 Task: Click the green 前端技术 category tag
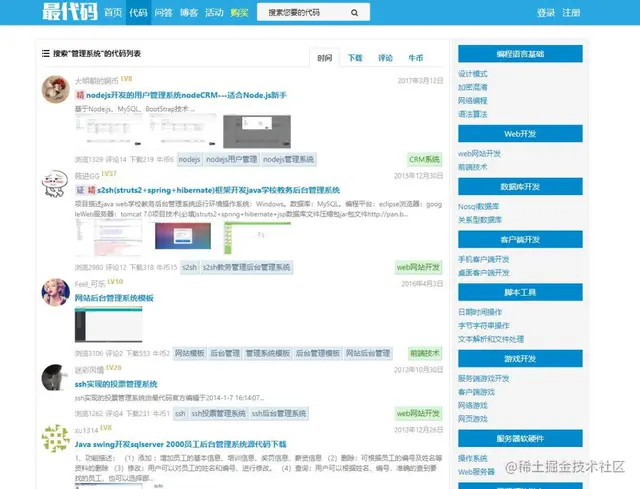[424, 353]
